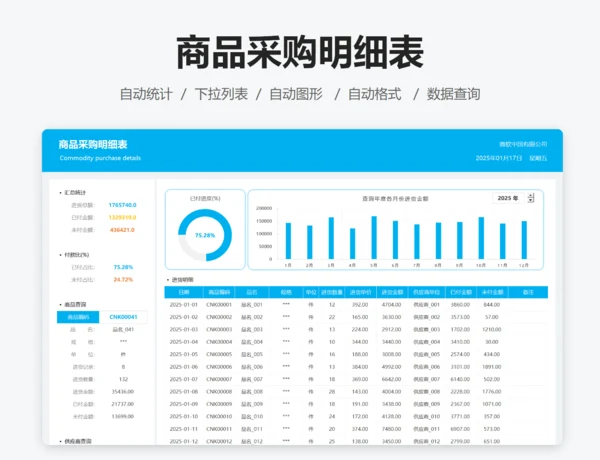Viewport: 600px width, 460px height.
Task: Click product code CNK00010 in table
Action: tap(219, 416)
